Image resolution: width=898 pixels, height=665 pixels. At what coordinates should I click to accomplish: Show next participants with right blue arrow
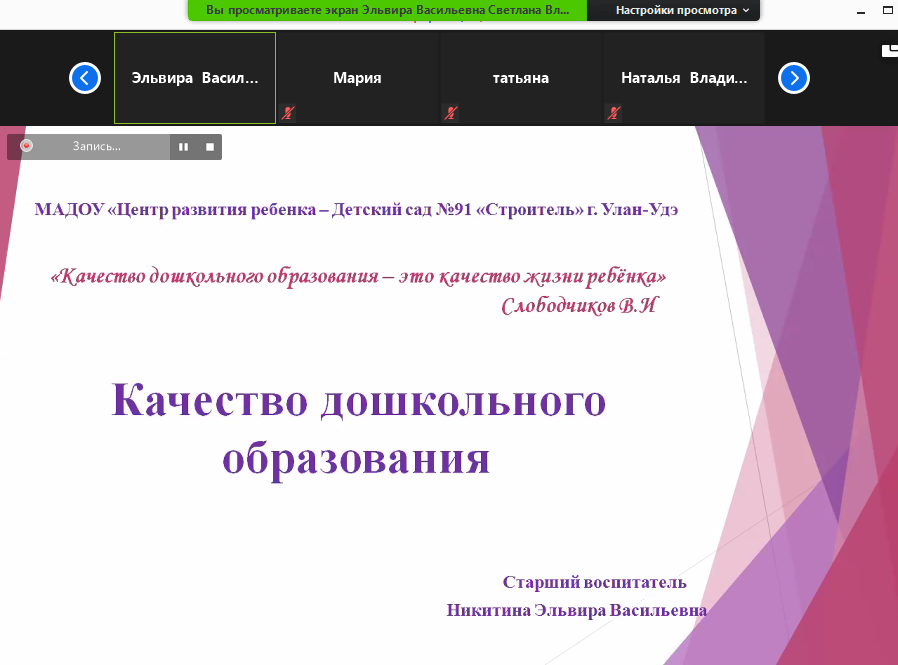click(x=793, y=78)
